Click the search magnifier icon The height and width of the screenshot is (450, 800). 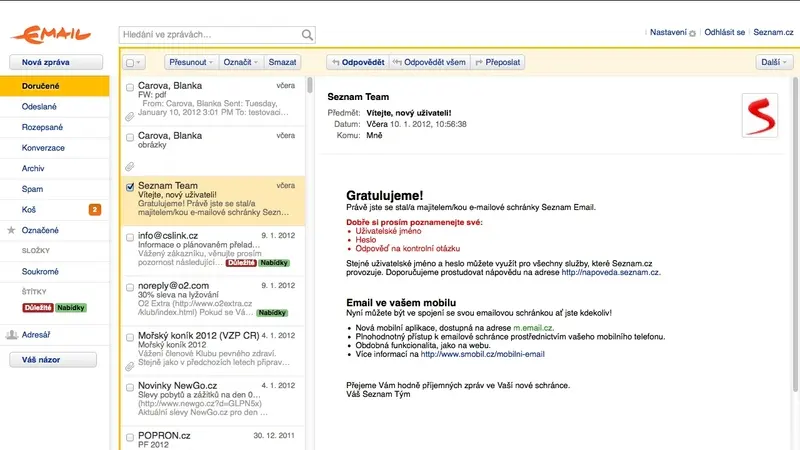click(307, 35)
